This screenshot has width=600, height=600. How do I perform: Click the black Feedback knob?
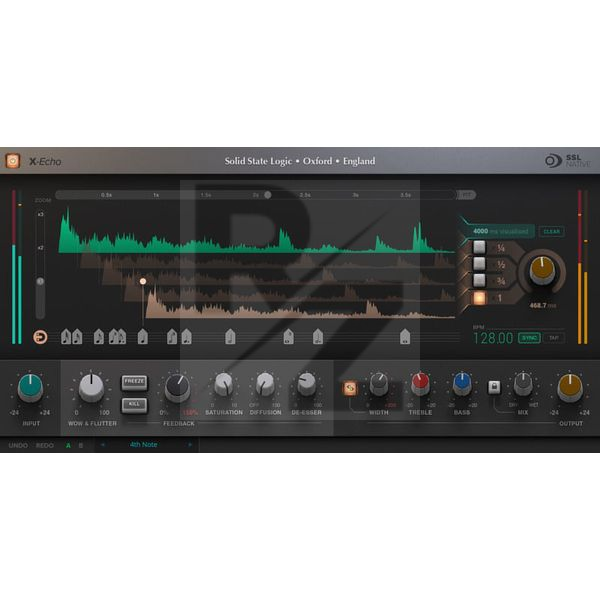coord(178,388)
